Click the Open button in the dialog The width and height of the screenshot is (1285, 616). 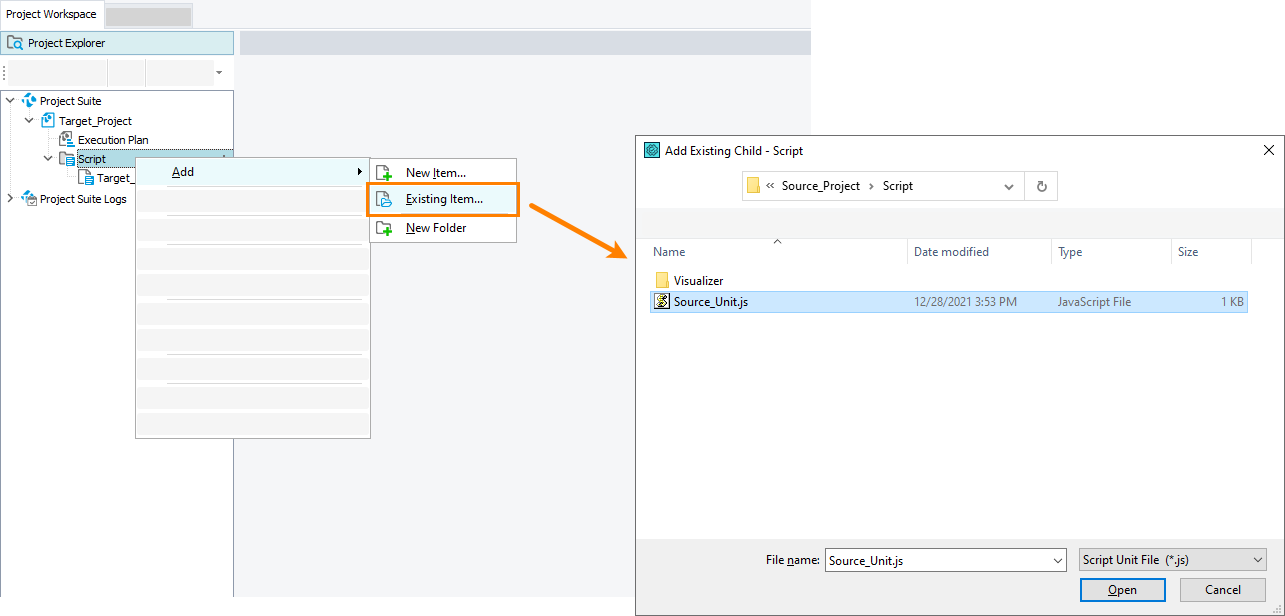coord(1122,589)
